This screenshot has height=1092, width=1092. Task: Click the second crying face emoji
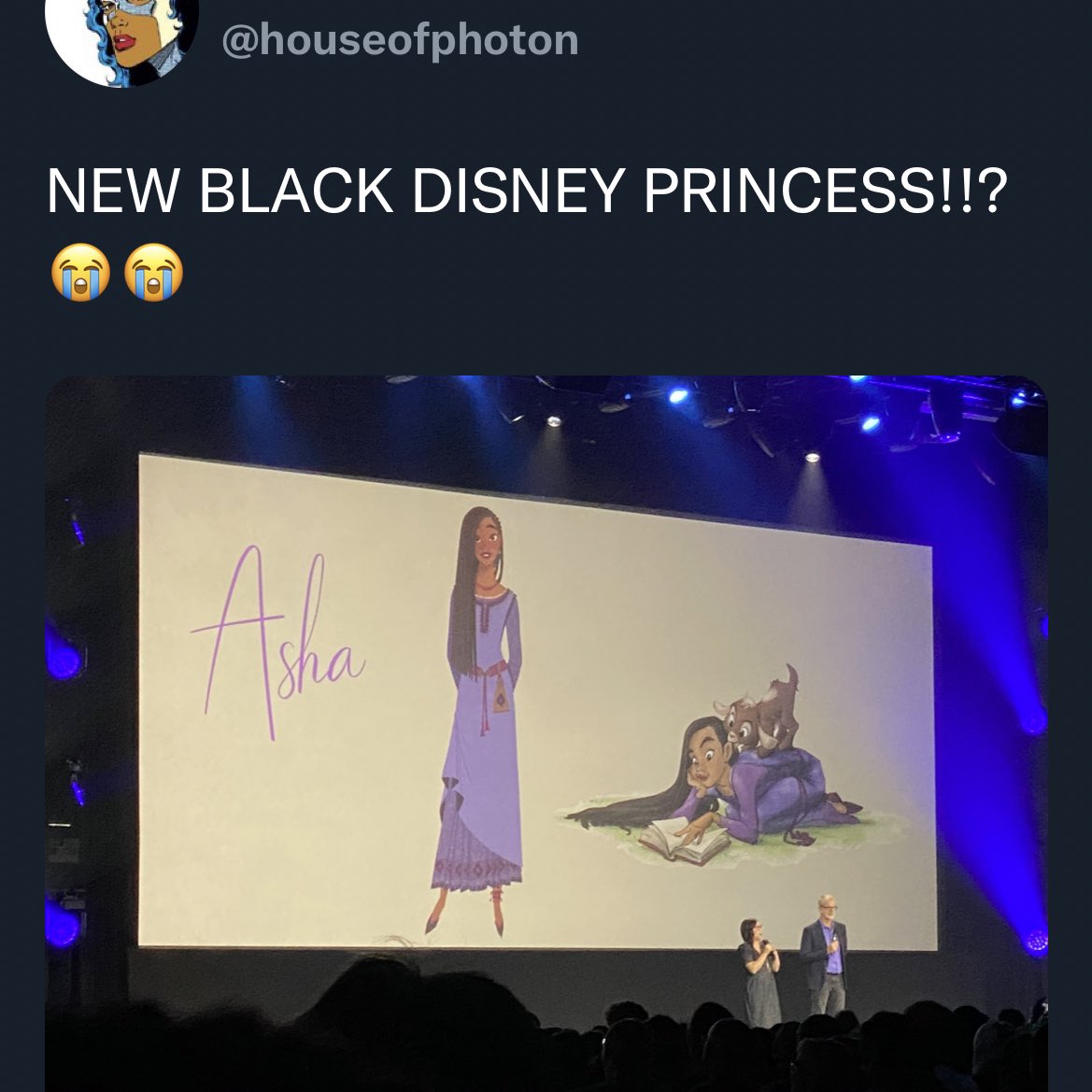pyautogui.click(x=154, y=273)
